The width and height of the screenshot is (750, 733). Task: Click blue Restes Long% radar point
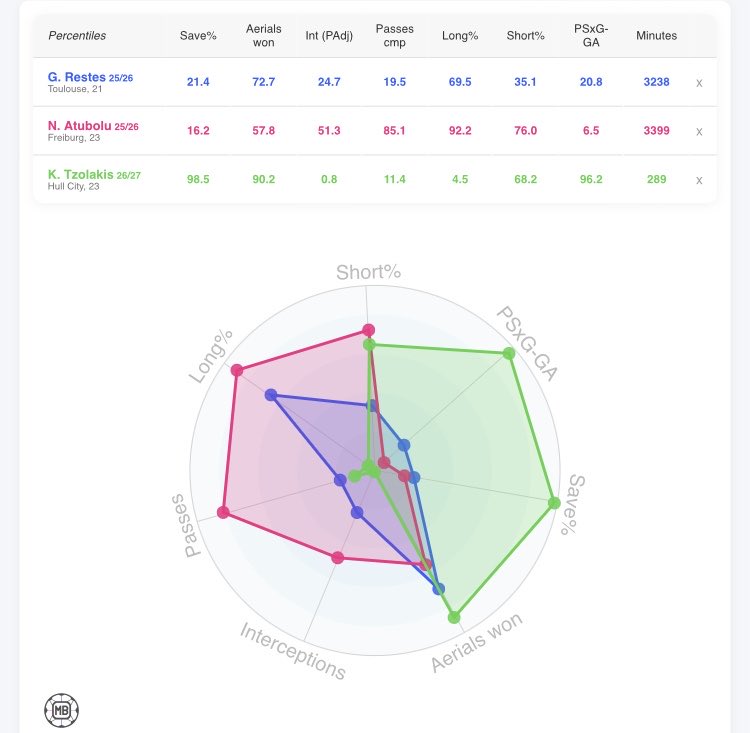(x=271, y=395)
